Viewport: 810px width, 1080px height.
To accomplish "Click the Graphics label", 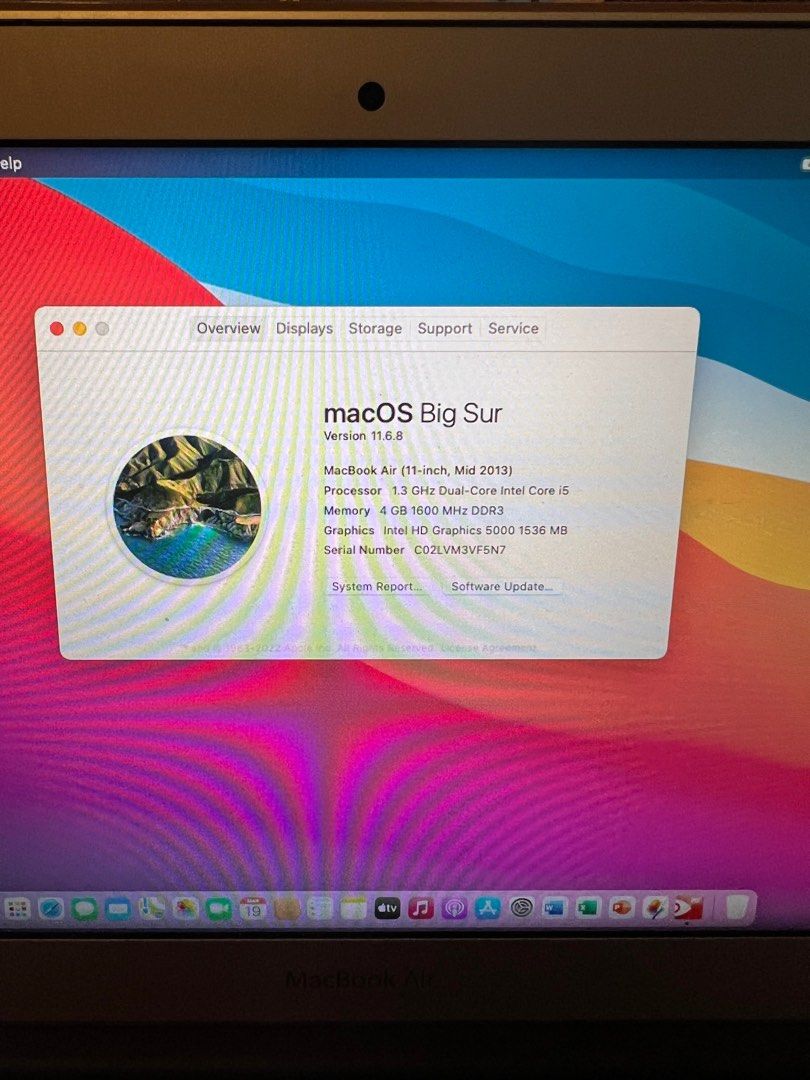I will (x=349, y=530).
